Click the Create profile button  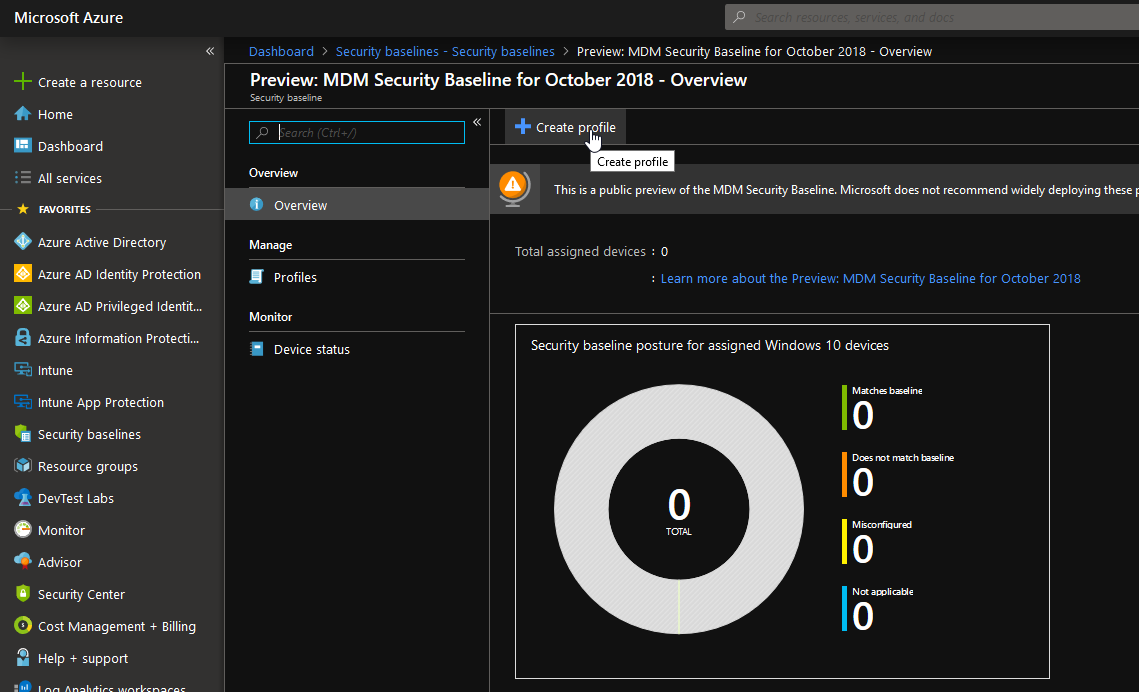pos(565,127)
